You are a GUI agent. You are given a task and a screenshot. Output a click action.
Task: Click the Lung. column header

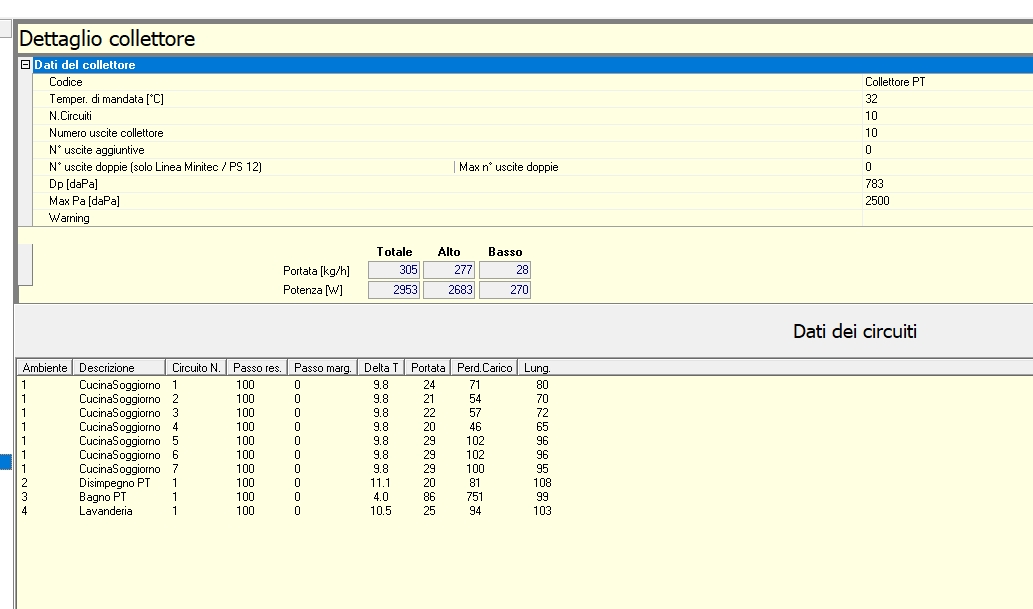537,368
